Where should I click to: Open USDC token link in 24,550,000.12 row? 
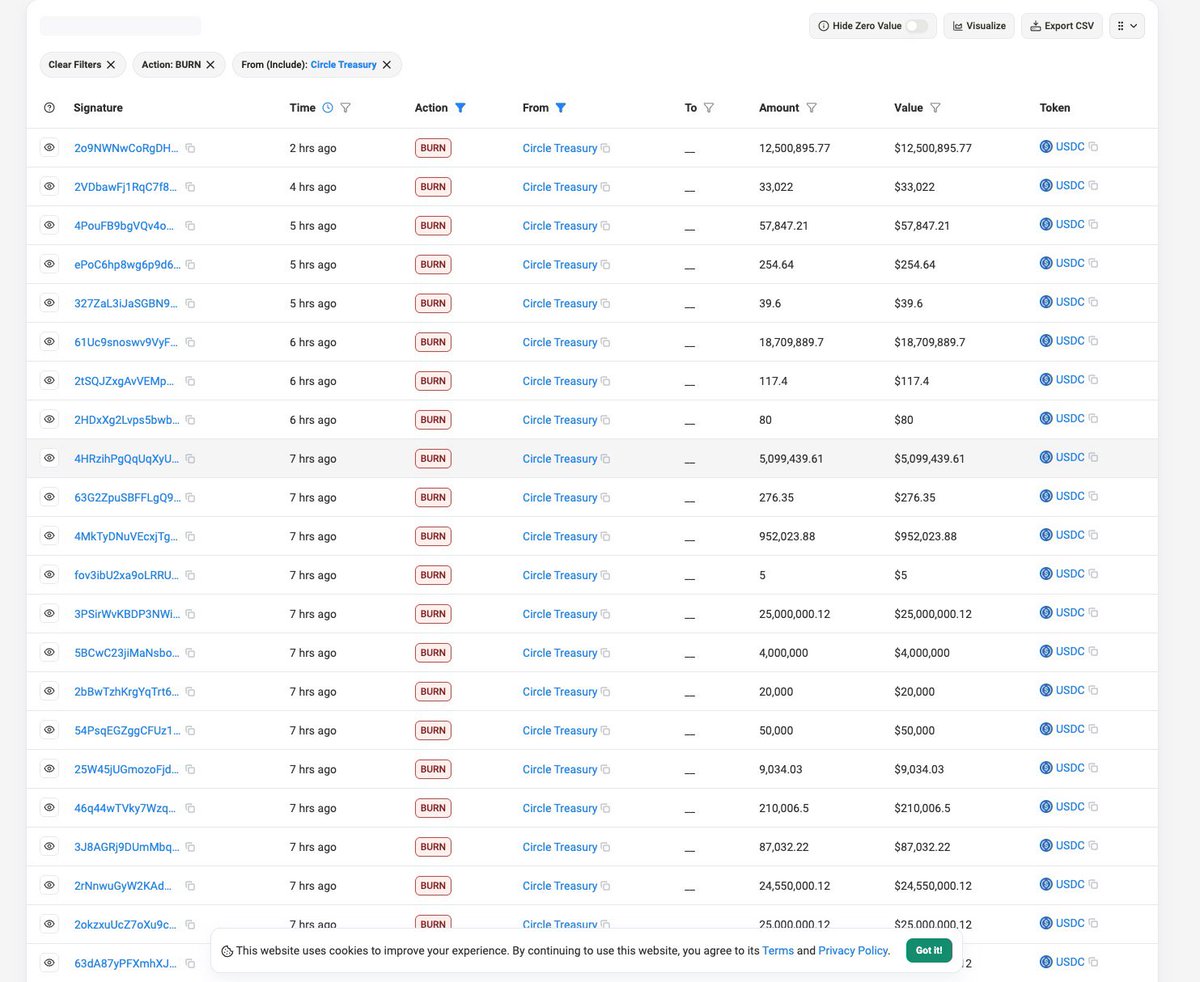pos(1070,884)
